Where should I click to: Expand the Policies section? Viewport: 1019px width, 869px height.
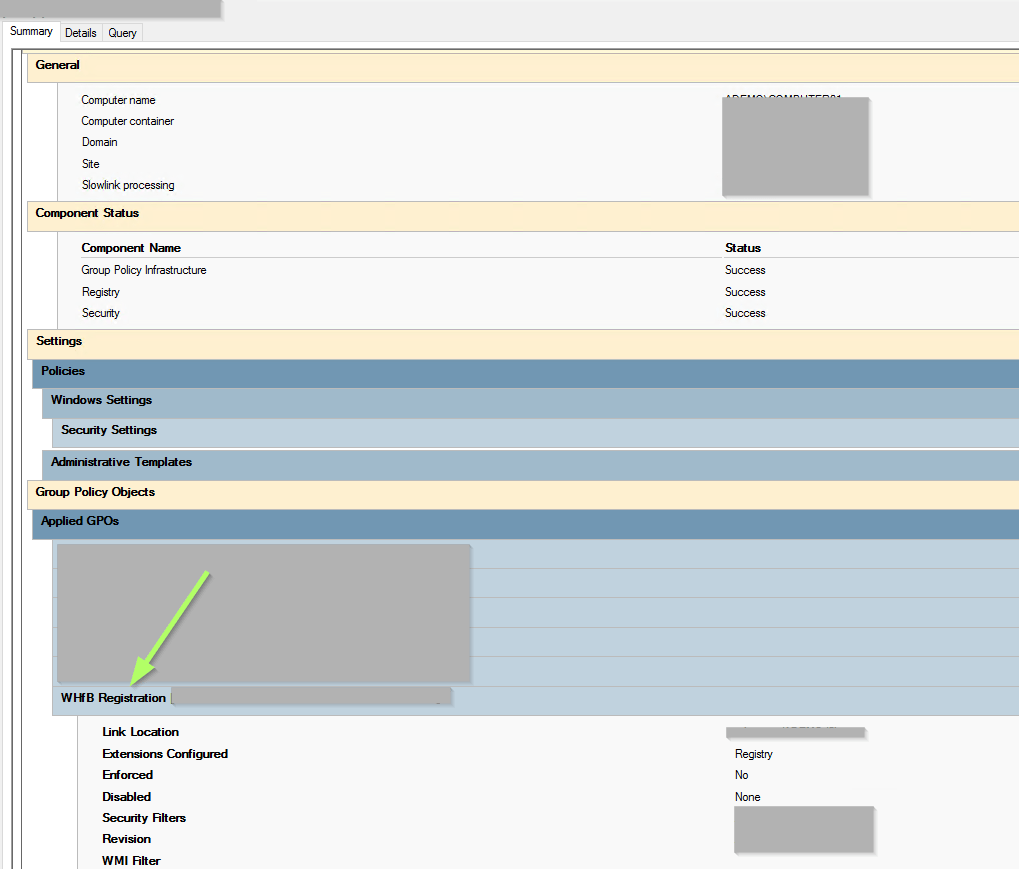(63, 371)
